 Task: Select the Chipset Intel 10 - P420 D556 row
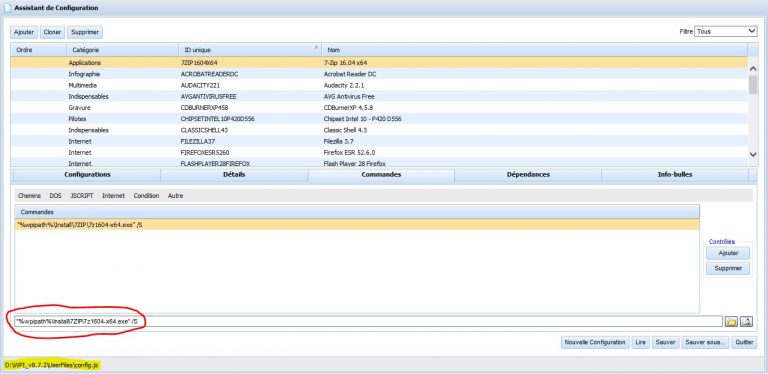[379, 119]
